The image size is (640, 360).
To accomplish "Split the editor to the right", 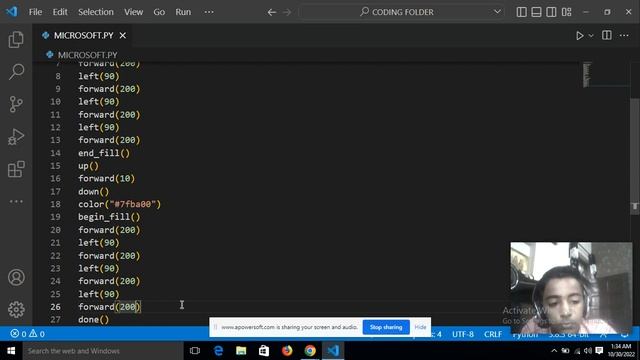I will [x=607, y=36].
